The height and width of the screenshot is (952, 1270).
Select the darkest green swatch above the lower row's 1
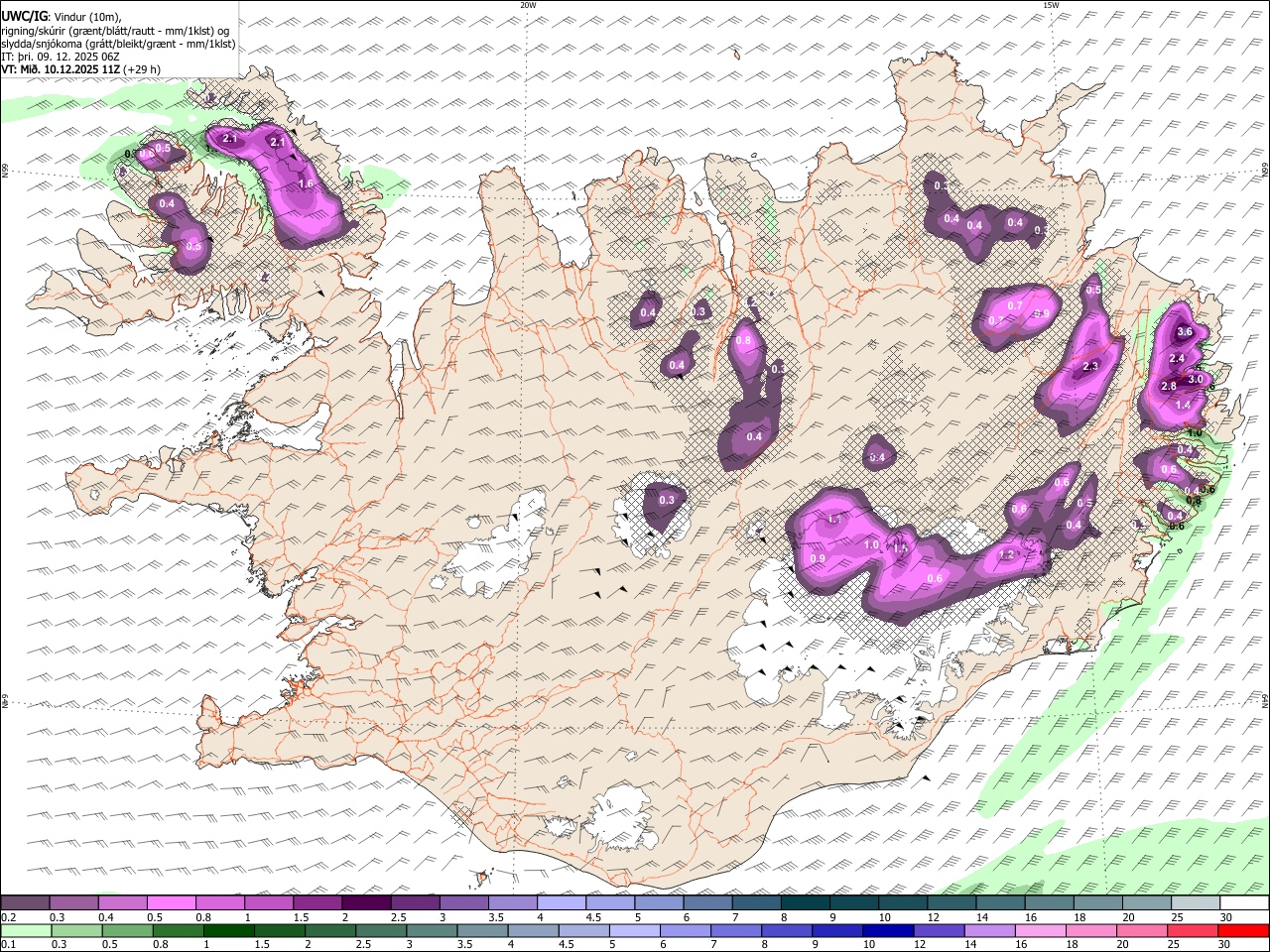[229, 930]
